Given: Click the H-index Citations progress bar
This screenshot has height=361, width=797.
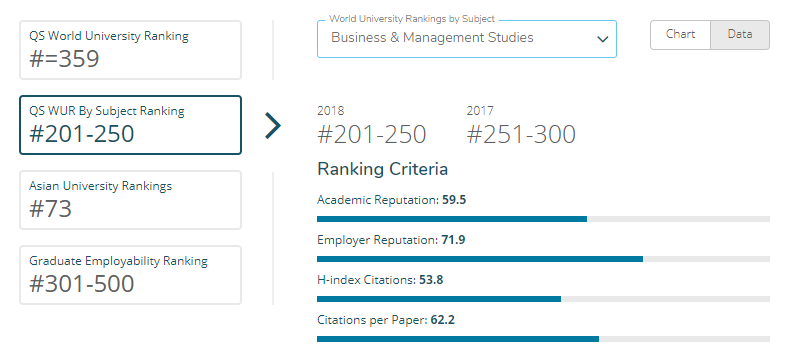Looking at the screenshot, I should (543, 299).
